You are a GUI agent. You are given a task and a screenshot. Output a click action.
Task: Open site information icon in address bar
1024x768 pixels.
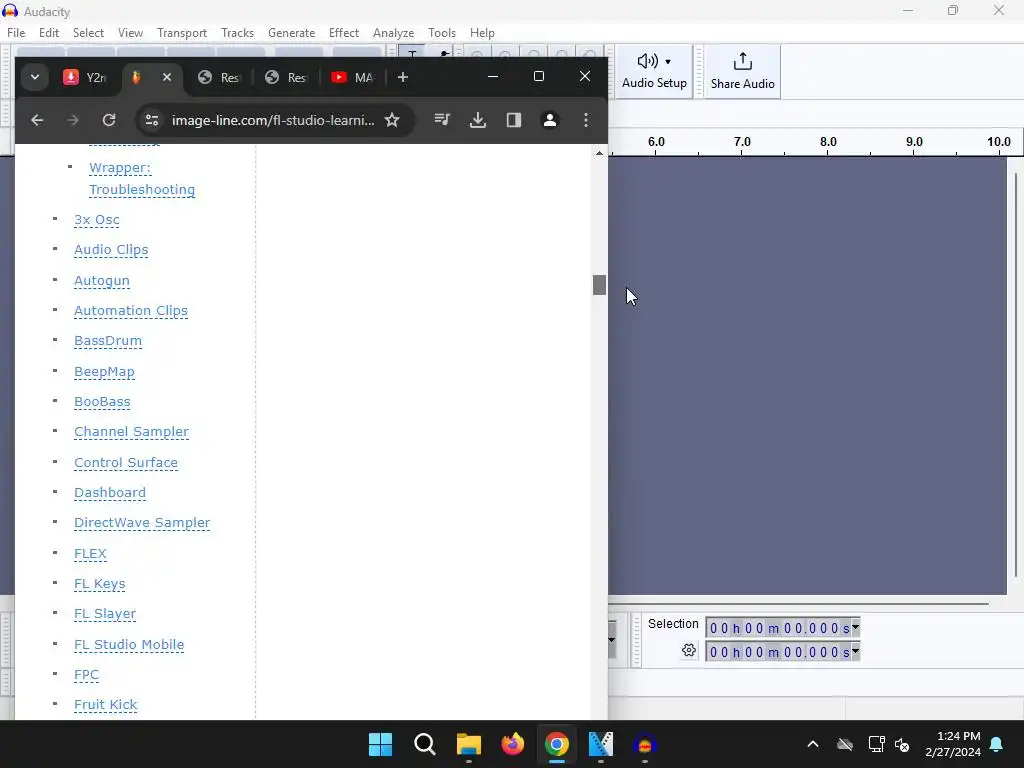point(152,120)
